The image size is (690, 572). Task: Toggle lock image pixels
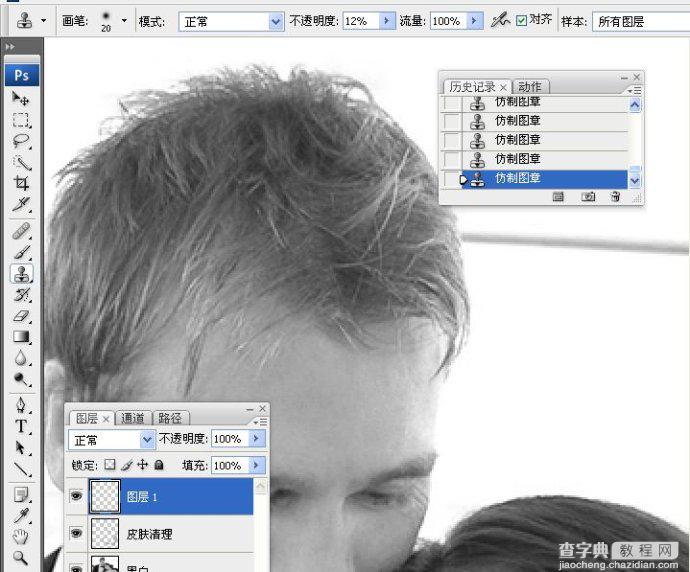tap(127, 465)
